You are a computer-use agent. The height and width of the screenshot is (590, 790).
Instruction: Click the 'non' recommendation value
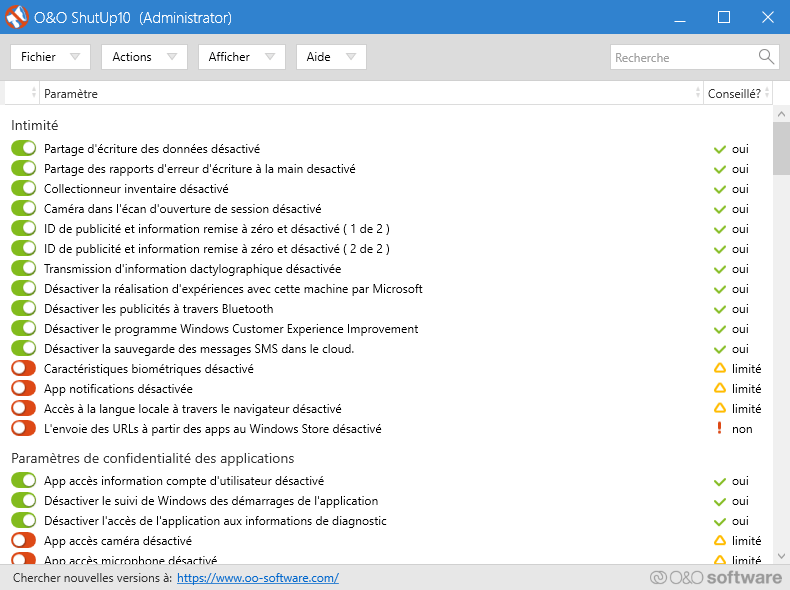[742, 429]
